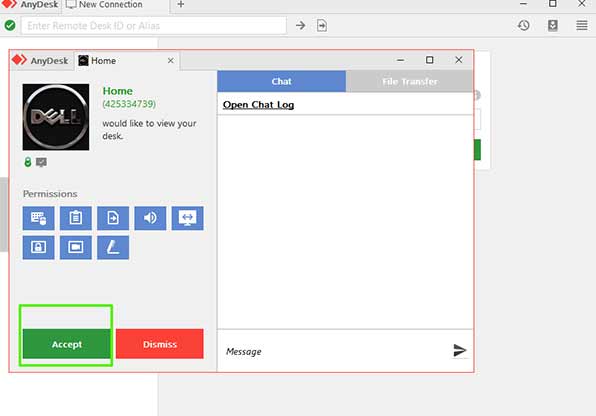Close the session request window
Image resolution: width=596 pixels, height=416 pixels.
[x=459, y=60]
